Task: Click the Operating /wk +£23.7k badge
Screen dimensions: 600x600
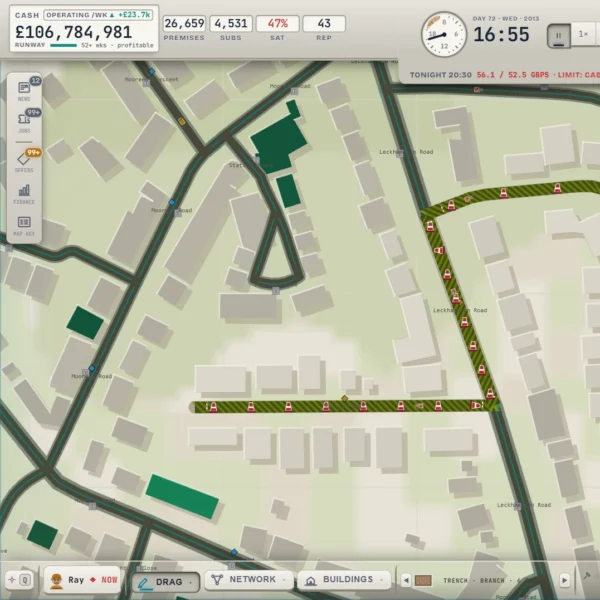Action: [x=99, y=15]
